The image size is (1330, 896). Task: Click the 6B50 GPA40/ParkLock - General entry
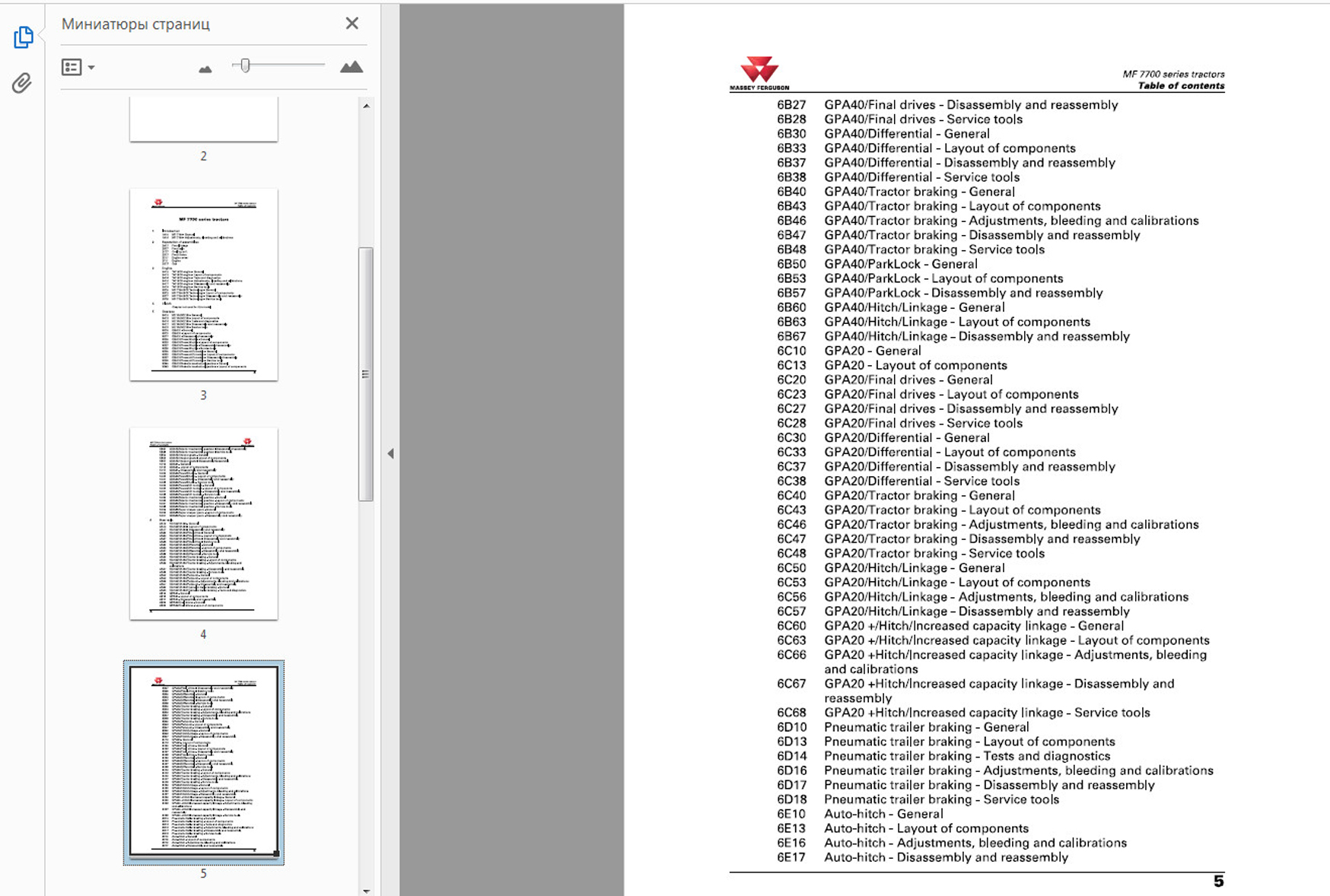coord(900,264)
